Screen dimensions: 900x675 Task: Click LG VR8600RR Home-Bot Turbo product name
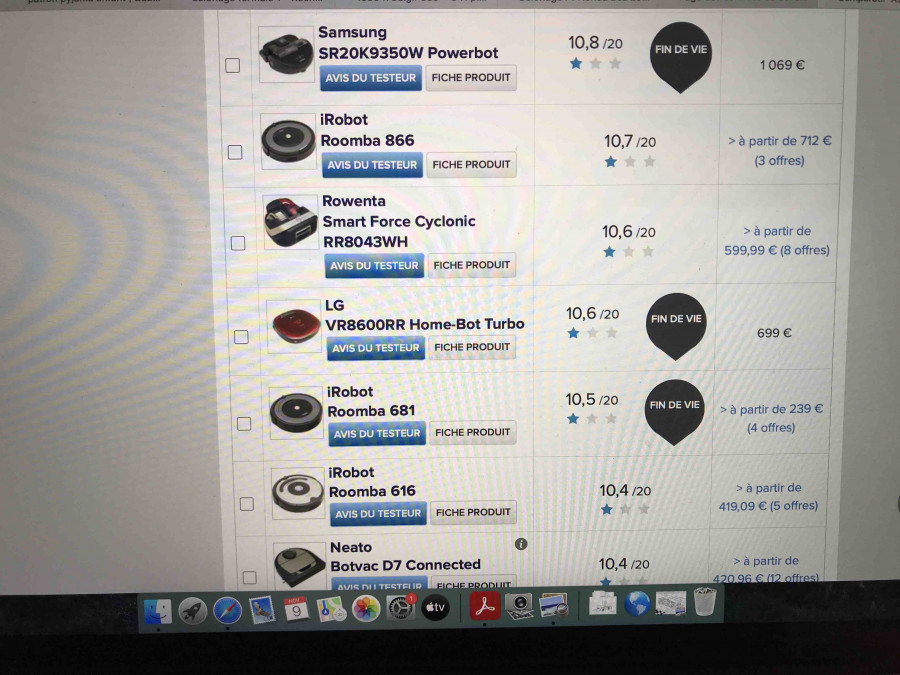click(424, 324)
